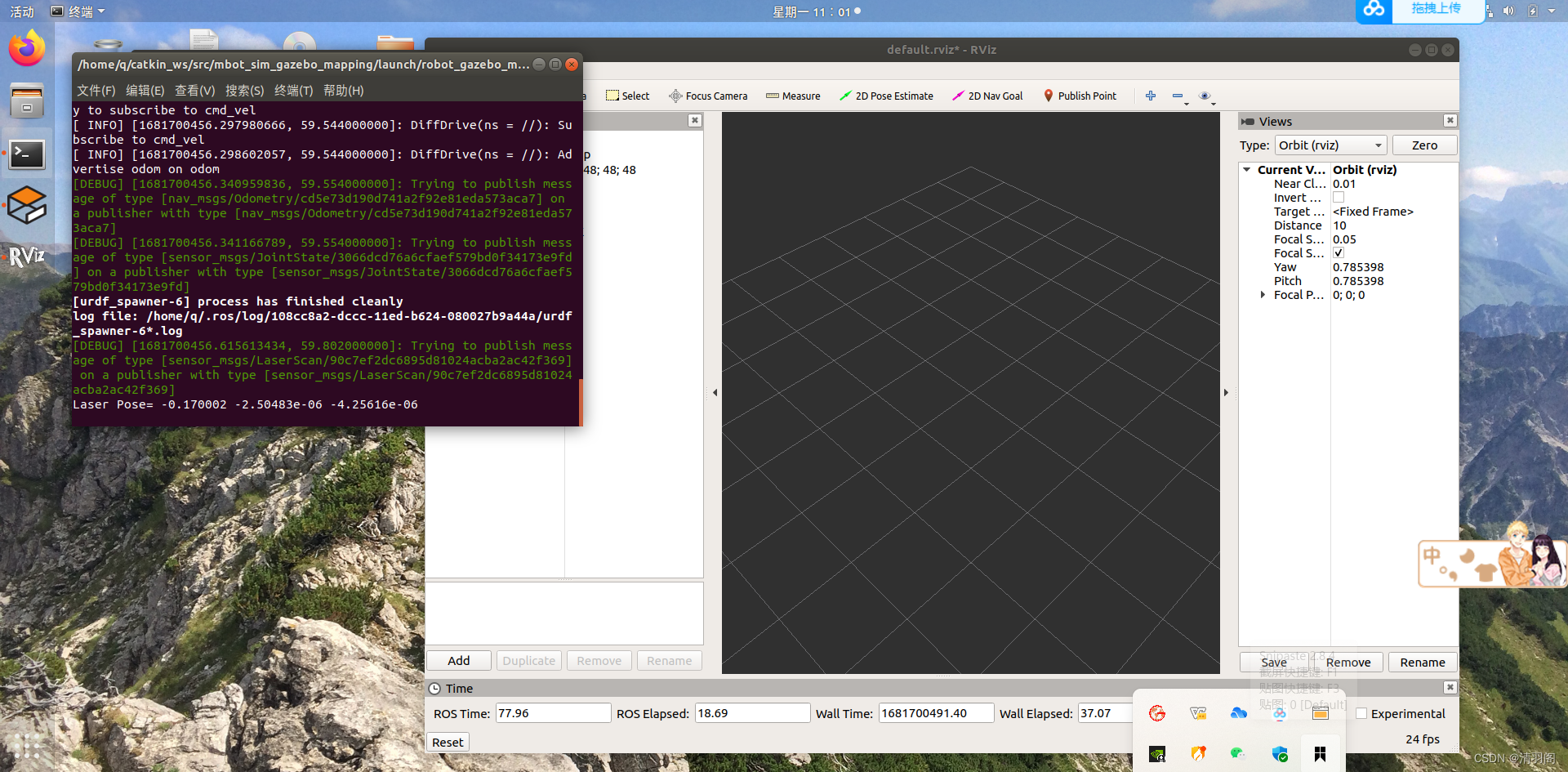The image size is (1568, 772).
Task: Click the 拖拽上传 upload button
Action: (1437, 9)
